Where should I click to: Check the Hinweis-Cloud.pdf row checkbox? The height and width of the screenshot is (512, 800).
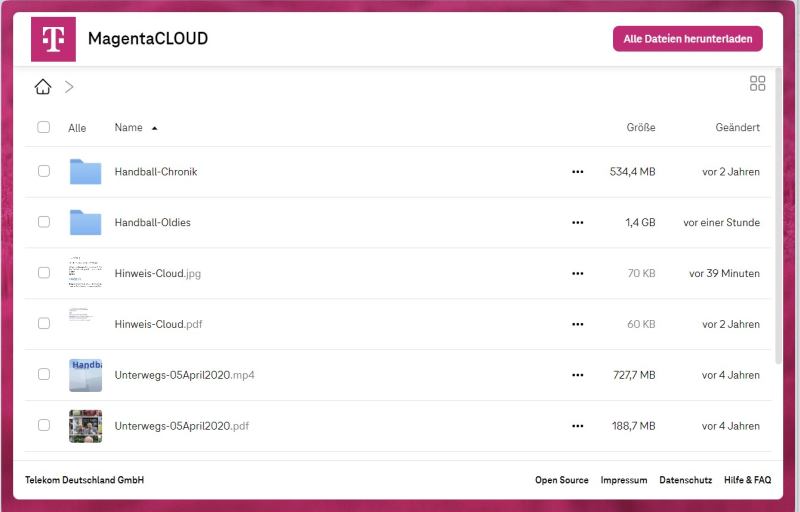click(x=44, y=323)
